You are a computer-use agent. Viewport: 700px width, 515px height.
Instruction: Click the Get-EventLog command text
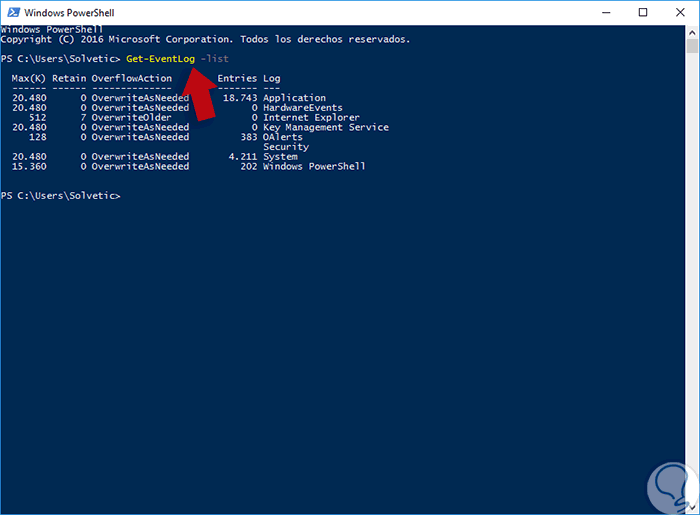[x=160, y=59]
